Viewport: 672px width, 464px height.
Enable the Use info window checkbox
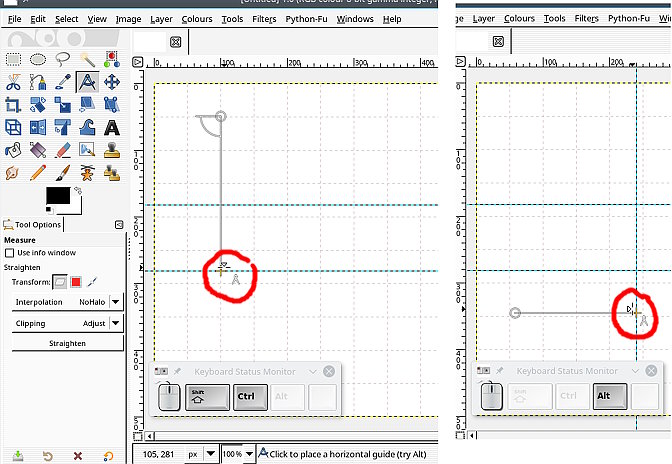pos(9,253)
